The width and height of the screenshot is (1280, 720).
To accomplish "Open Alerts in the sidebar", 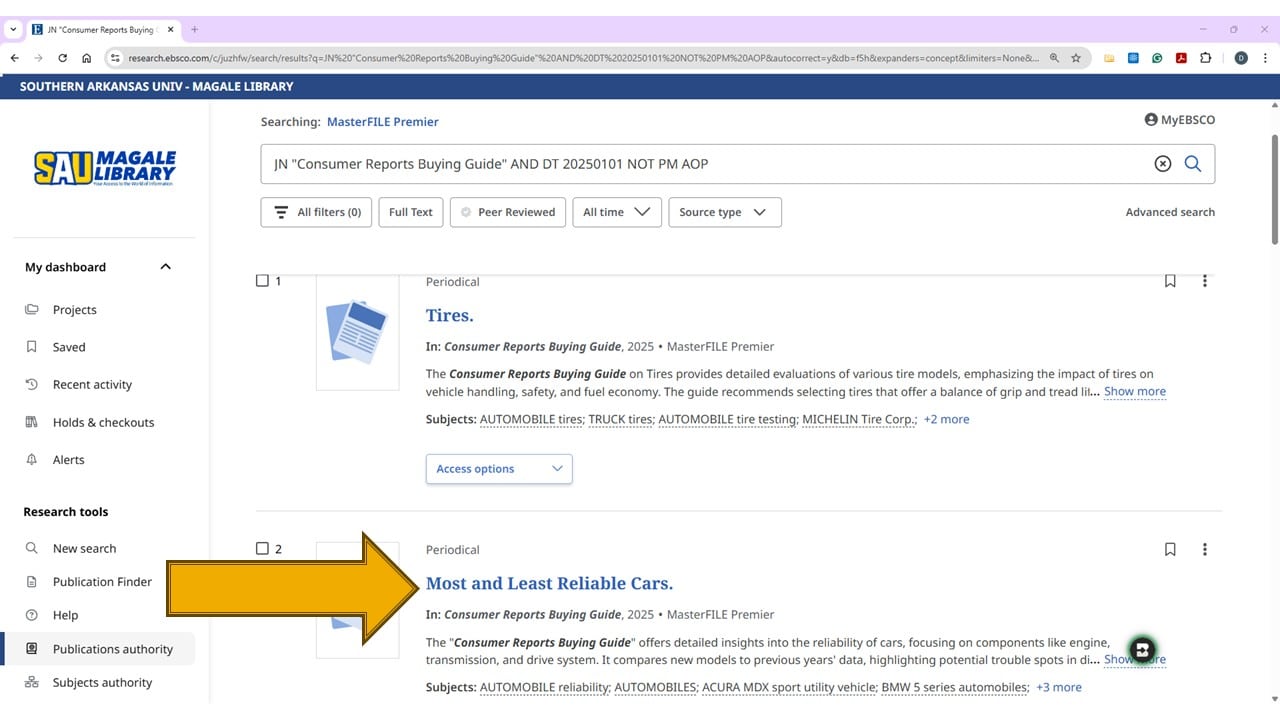I will click(68, 460).
